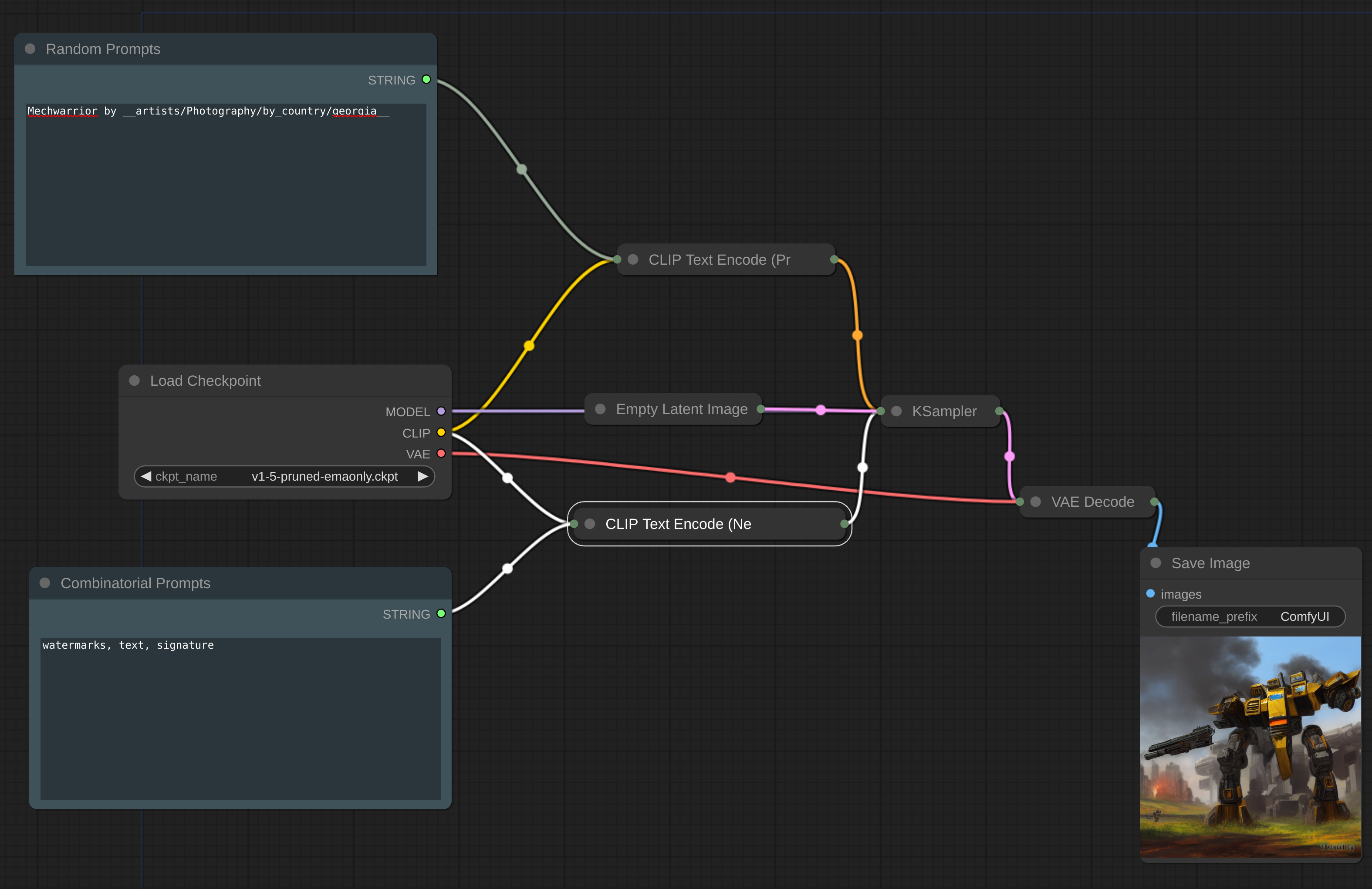Click the ckpt_name previous arrow

click(x=146, y=476)
